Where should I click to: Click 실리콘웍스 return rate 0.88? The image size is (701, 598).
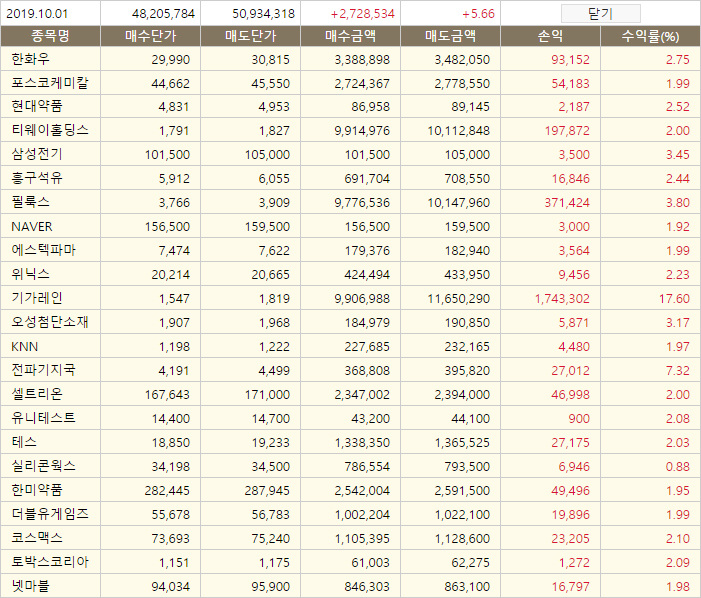(x=678, y=467)
